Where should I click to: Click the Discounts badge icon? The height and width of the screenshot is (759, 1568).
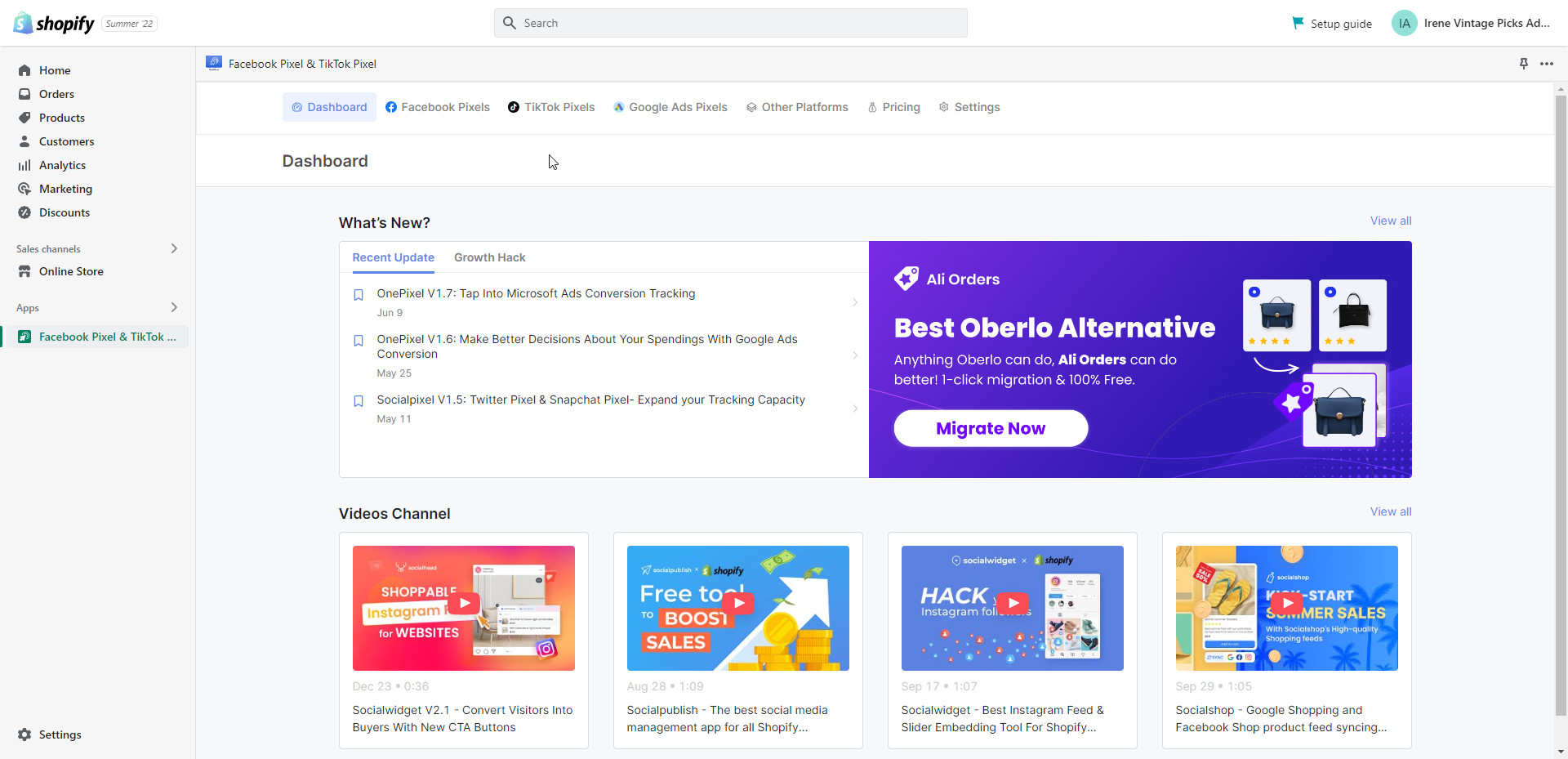pyautogui.click(x=24, y=212)
